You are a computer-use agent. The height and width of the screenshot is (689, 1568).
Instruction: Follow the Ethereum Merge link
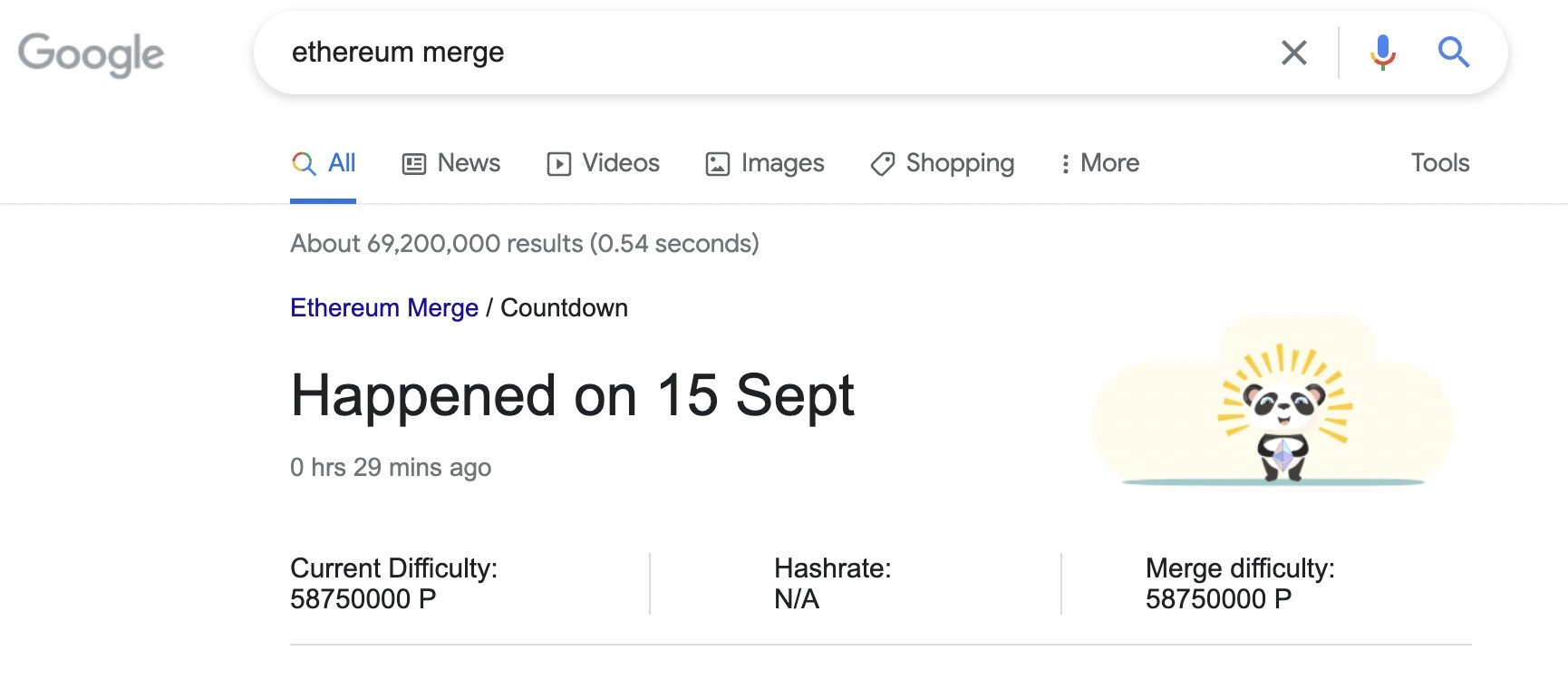pos(384,308)
